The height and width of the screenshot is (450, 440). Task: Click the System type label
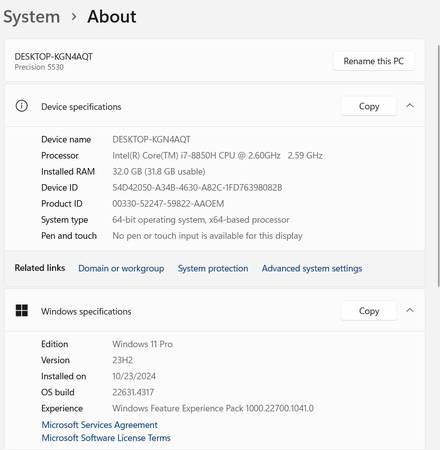64,220
